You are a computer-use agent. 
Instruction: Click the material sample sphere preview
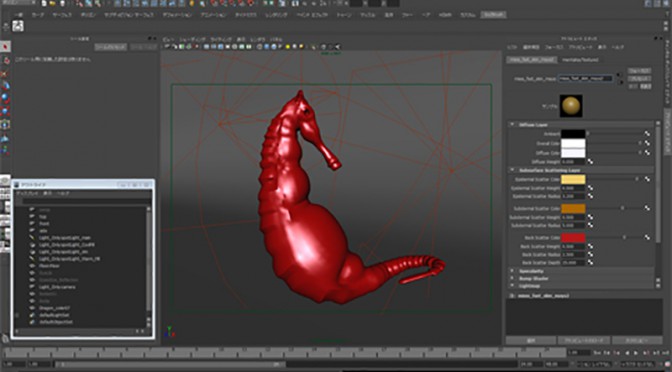[x=571, y=106]
